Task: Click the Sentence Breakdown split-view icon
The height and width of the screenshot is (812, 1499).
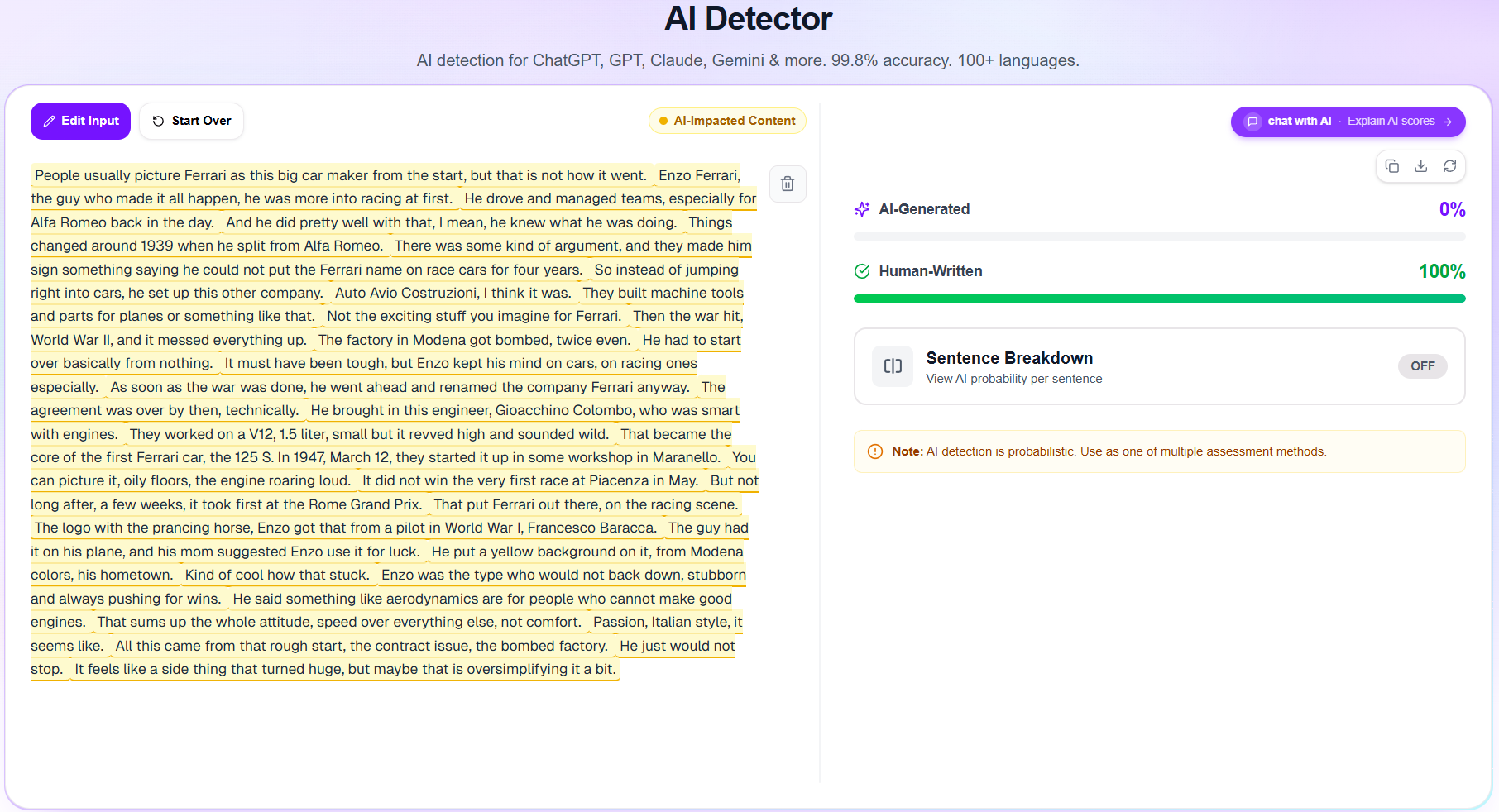Action: coord(893,366)
